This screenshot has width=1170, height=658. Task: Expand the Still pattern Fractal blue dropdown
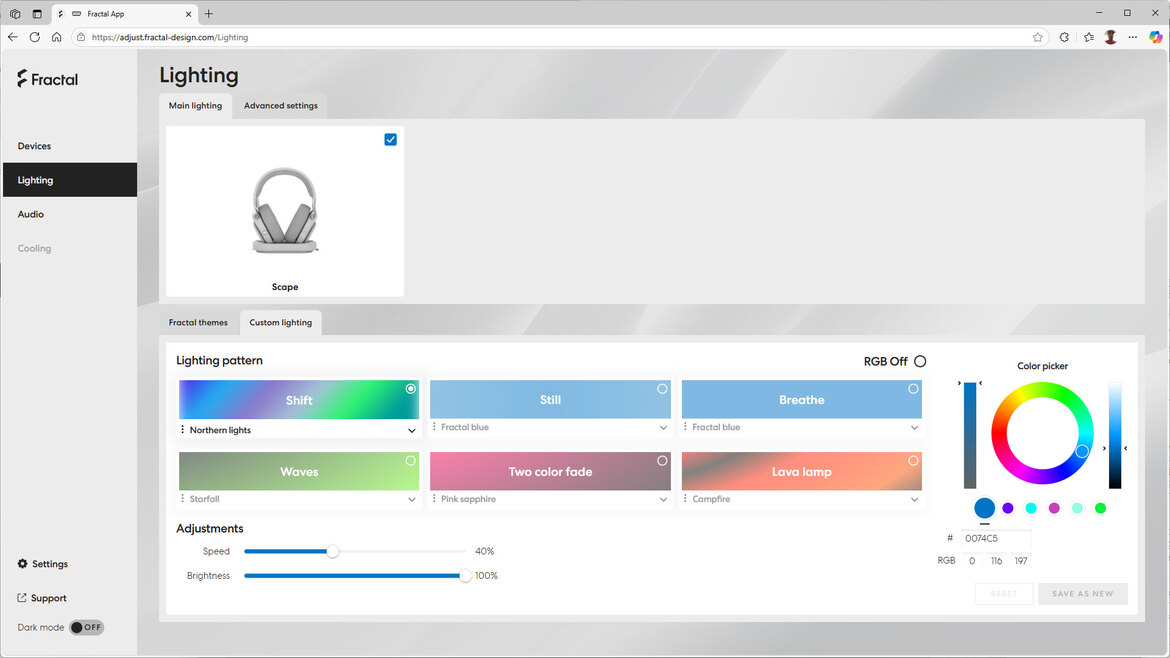pyautogui.click(x=663, y=427)
